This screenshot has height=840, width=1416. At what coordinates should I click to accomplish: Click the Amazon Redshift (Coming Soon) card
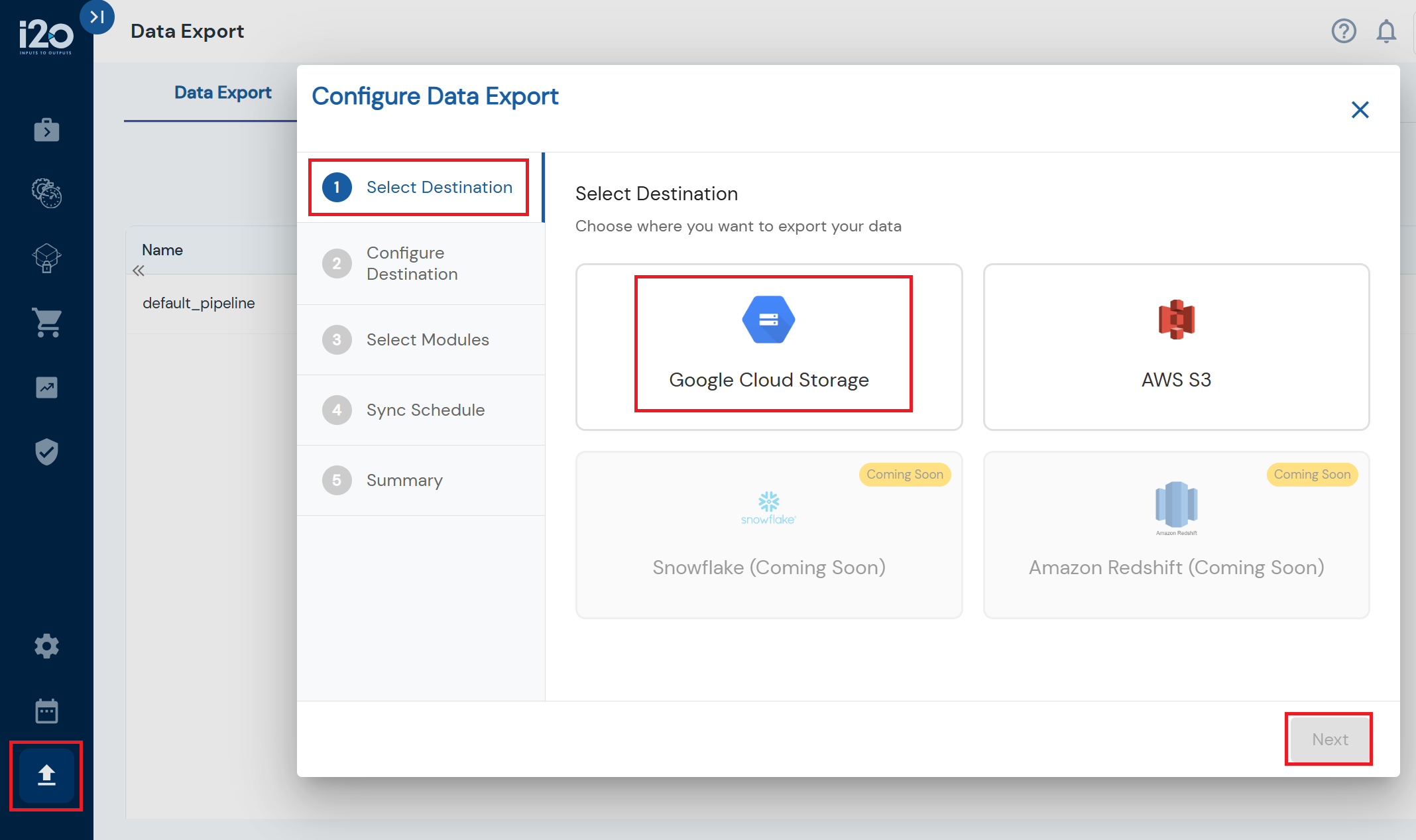coord(1176,535)
